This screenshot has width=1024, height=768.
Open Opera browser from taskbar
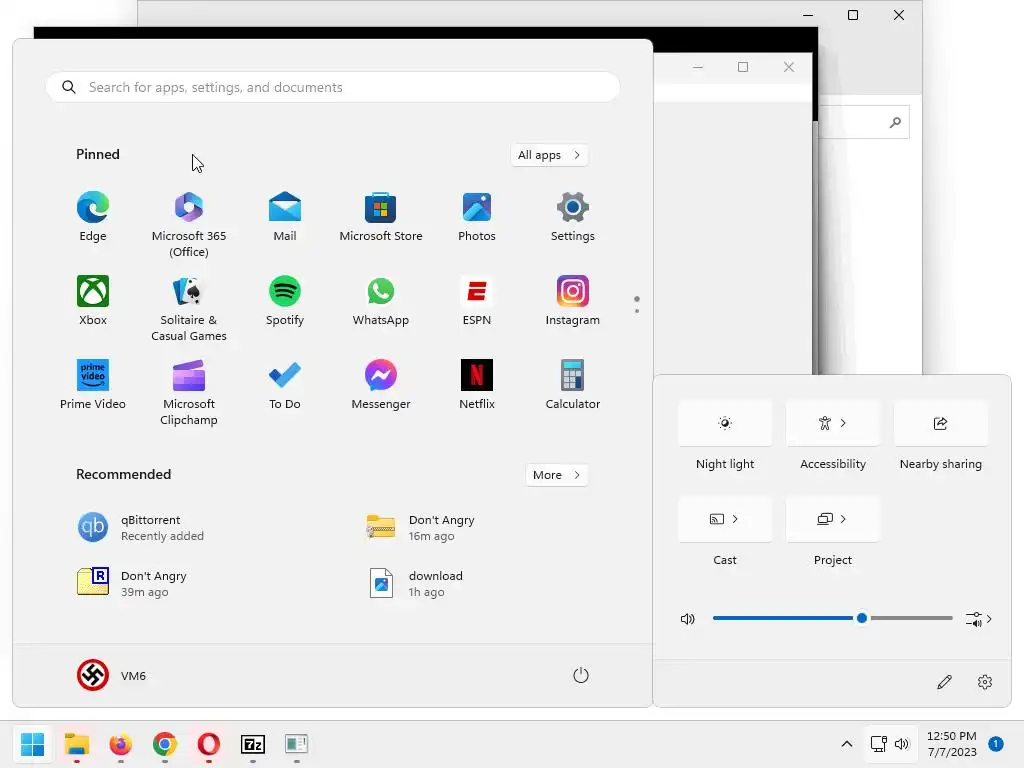(x=208, y=744)
